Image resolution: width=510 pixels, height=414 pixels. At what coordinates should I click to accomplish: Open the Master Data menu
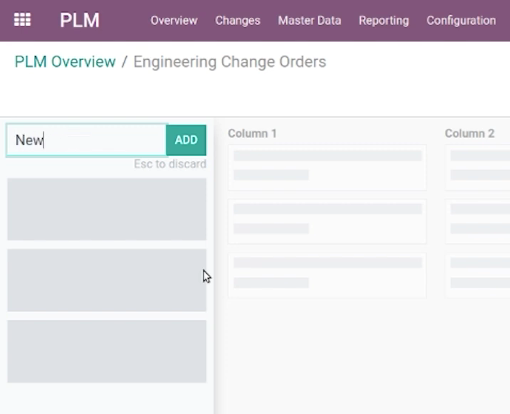click(310, 20)
